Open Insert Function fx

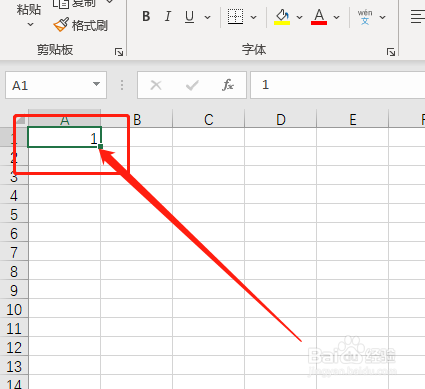click(x=228, y=85)
